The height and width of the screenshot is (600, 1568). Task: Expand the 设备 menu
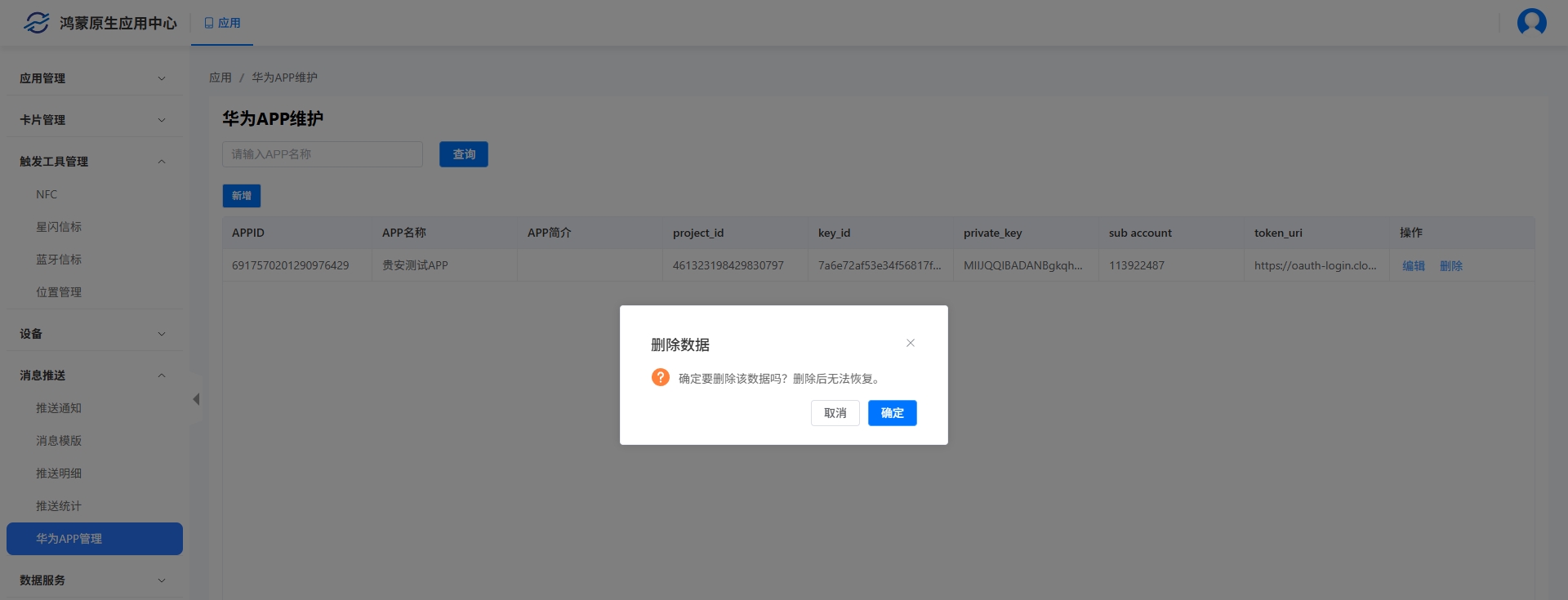[x=94, y=334]
